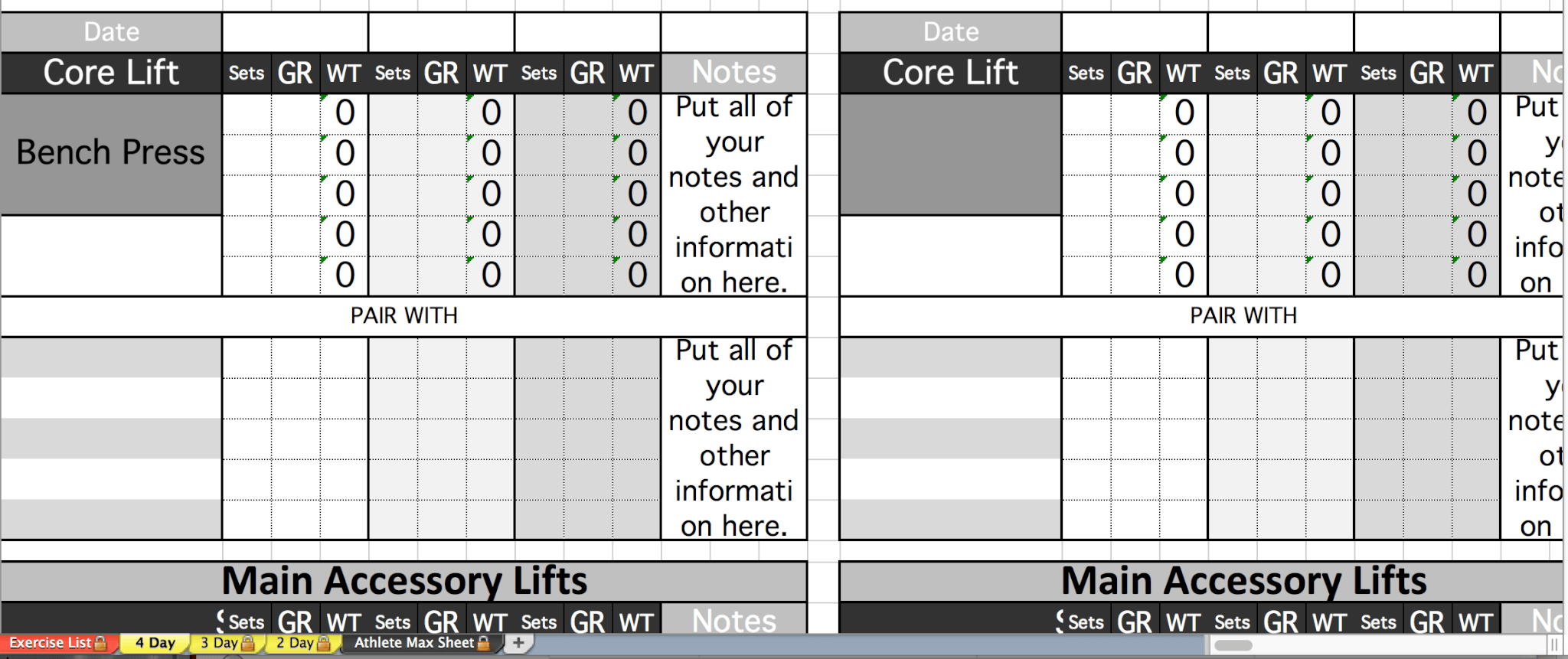The width and height of the screenshot is (1568, 659).
Task: Select the 2 Day sheet tab
Action: (x=302, y=644)
